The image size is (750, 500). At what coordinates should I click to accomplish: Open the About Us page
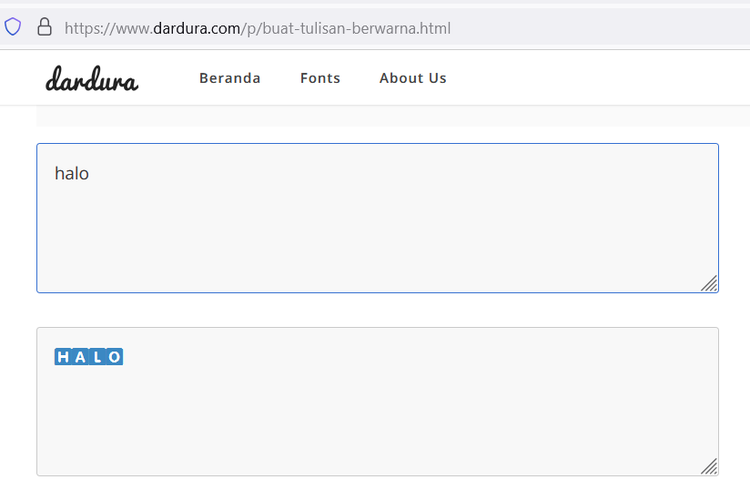click(x=413, y=78)
